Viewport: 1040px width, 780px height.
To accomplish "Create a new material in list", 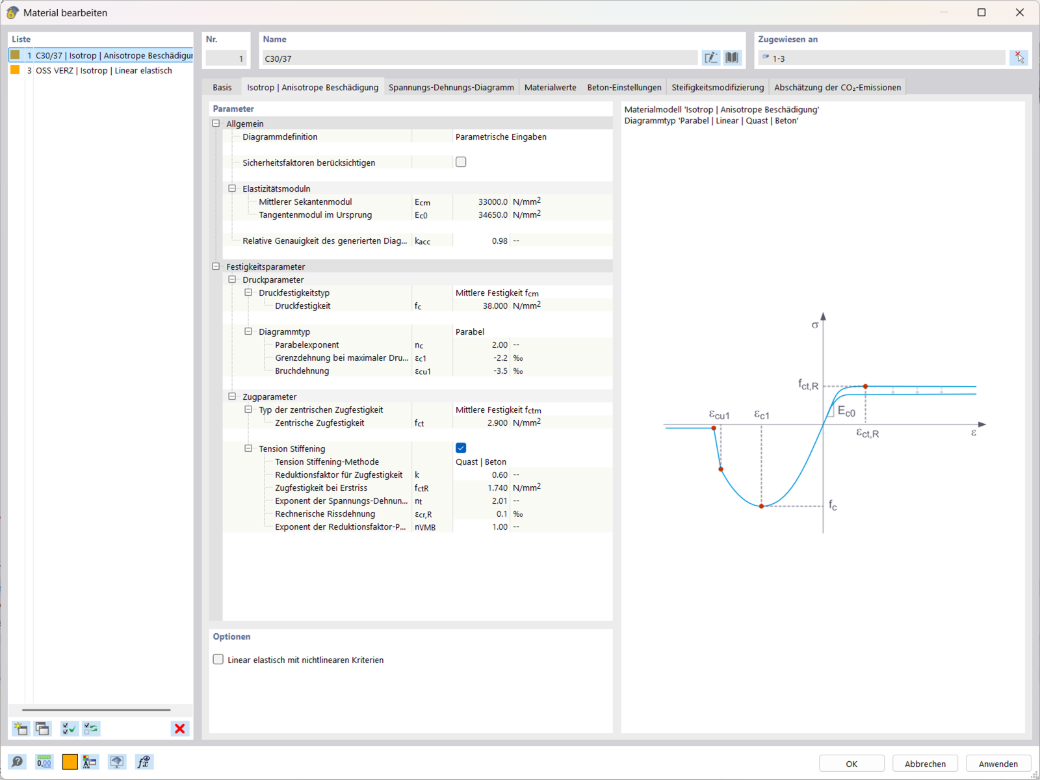I will (x=21, y=728).
